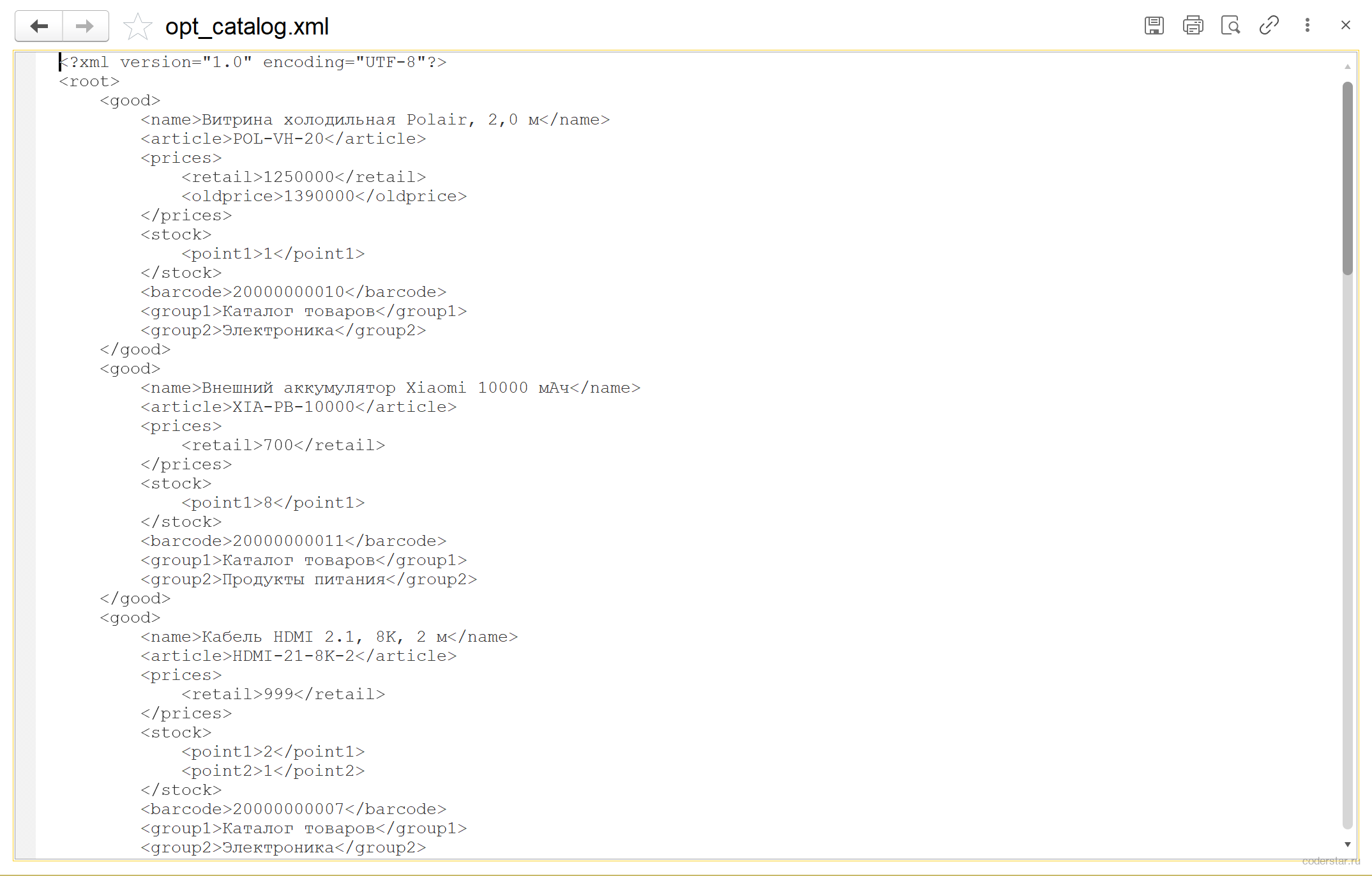Print the document using the printer icon
Screen dimensions: 1372x876
tap(1193, 26)
